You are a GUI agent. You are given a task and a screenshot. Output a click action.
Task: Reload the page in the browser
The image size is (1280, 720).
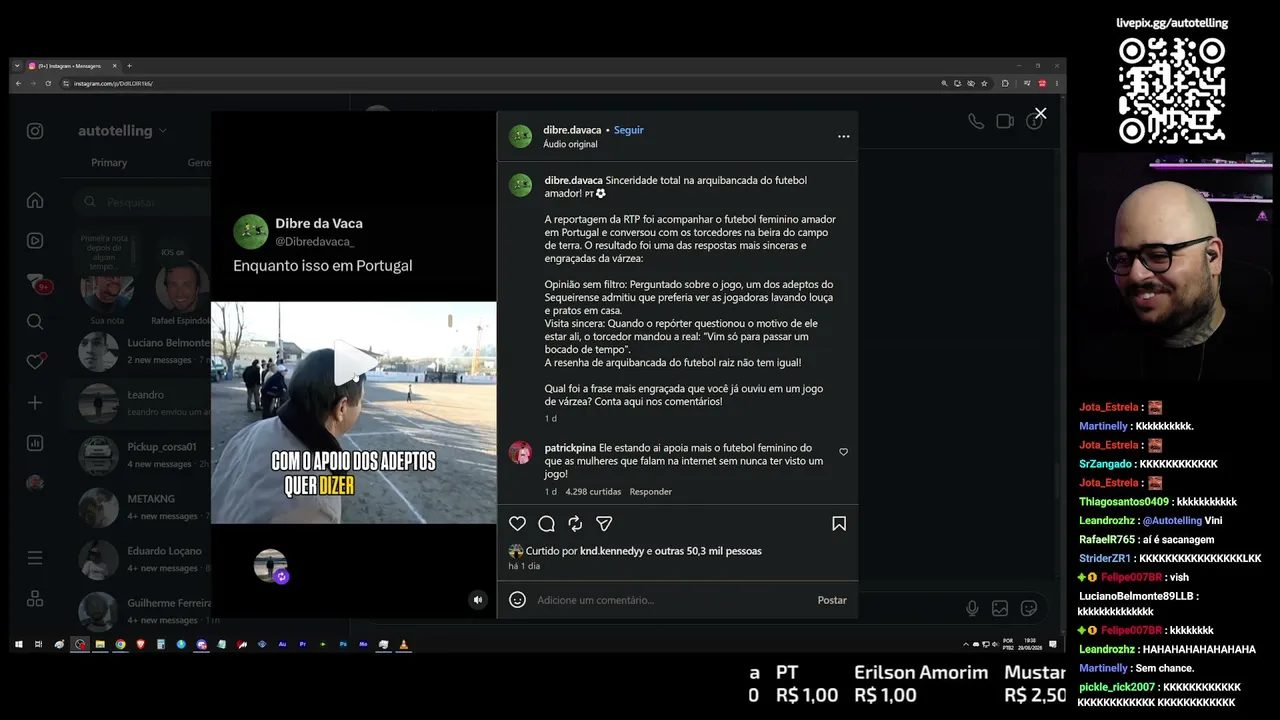coord(47,83)
